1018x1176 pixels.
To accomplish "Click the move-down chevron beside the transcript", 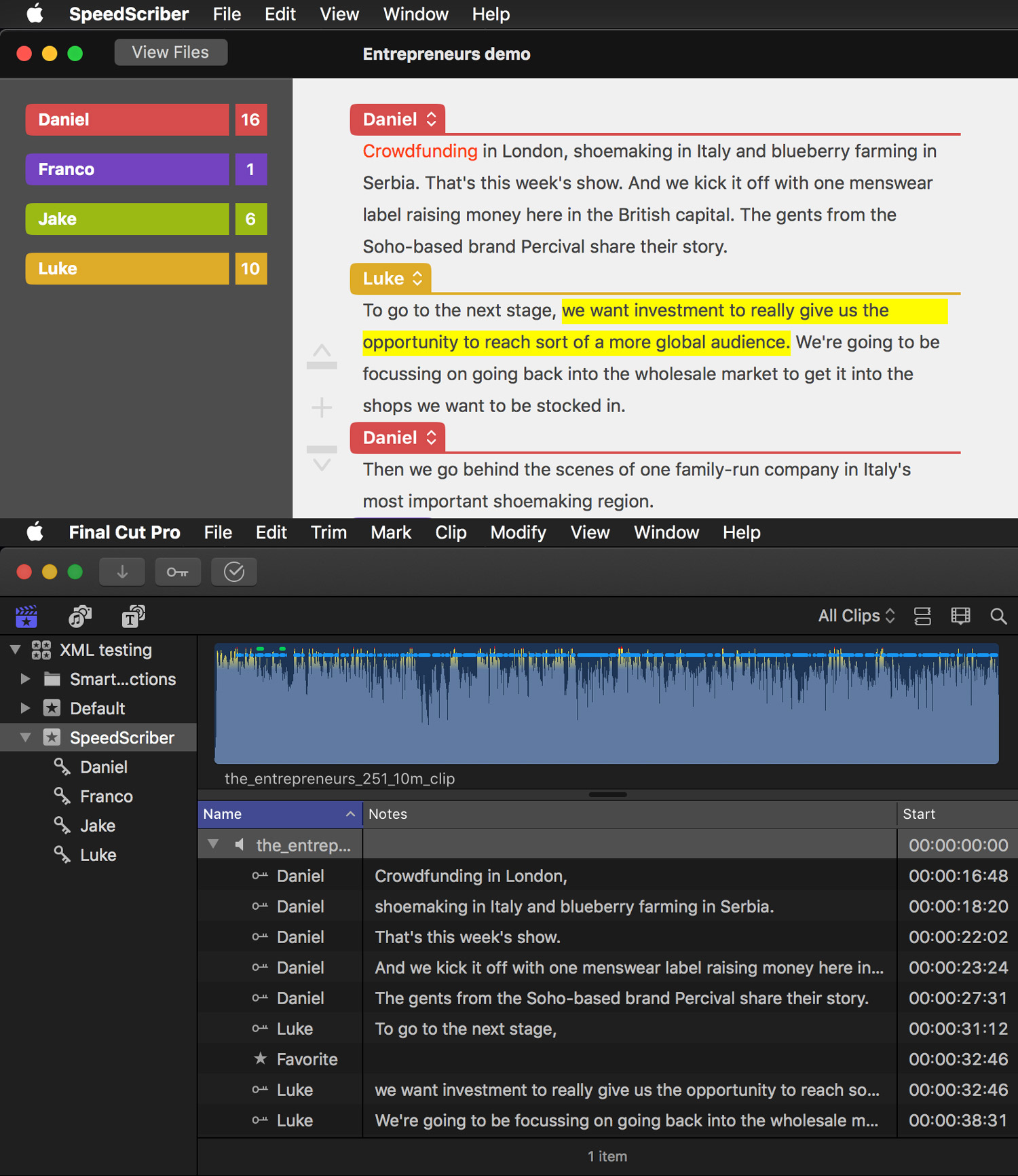I will [x=322, y=459].
